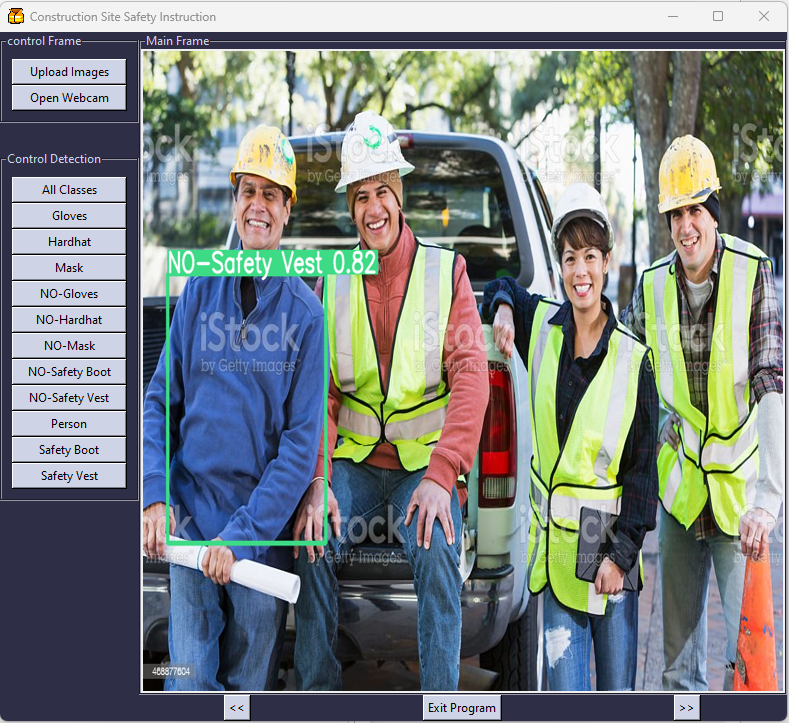The image size is (789, 723).
Task: Pick the NO-Safety Boot filter
Action: click(69, 372)
